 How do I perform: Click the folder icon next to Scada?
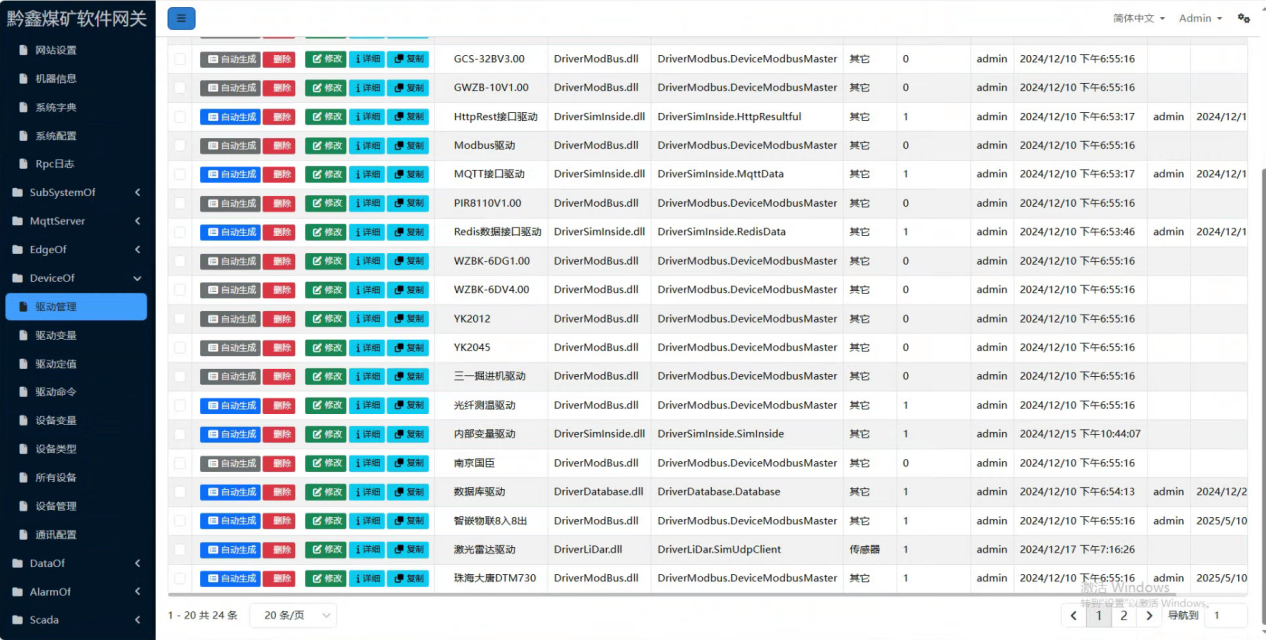[x=17, y=620]
